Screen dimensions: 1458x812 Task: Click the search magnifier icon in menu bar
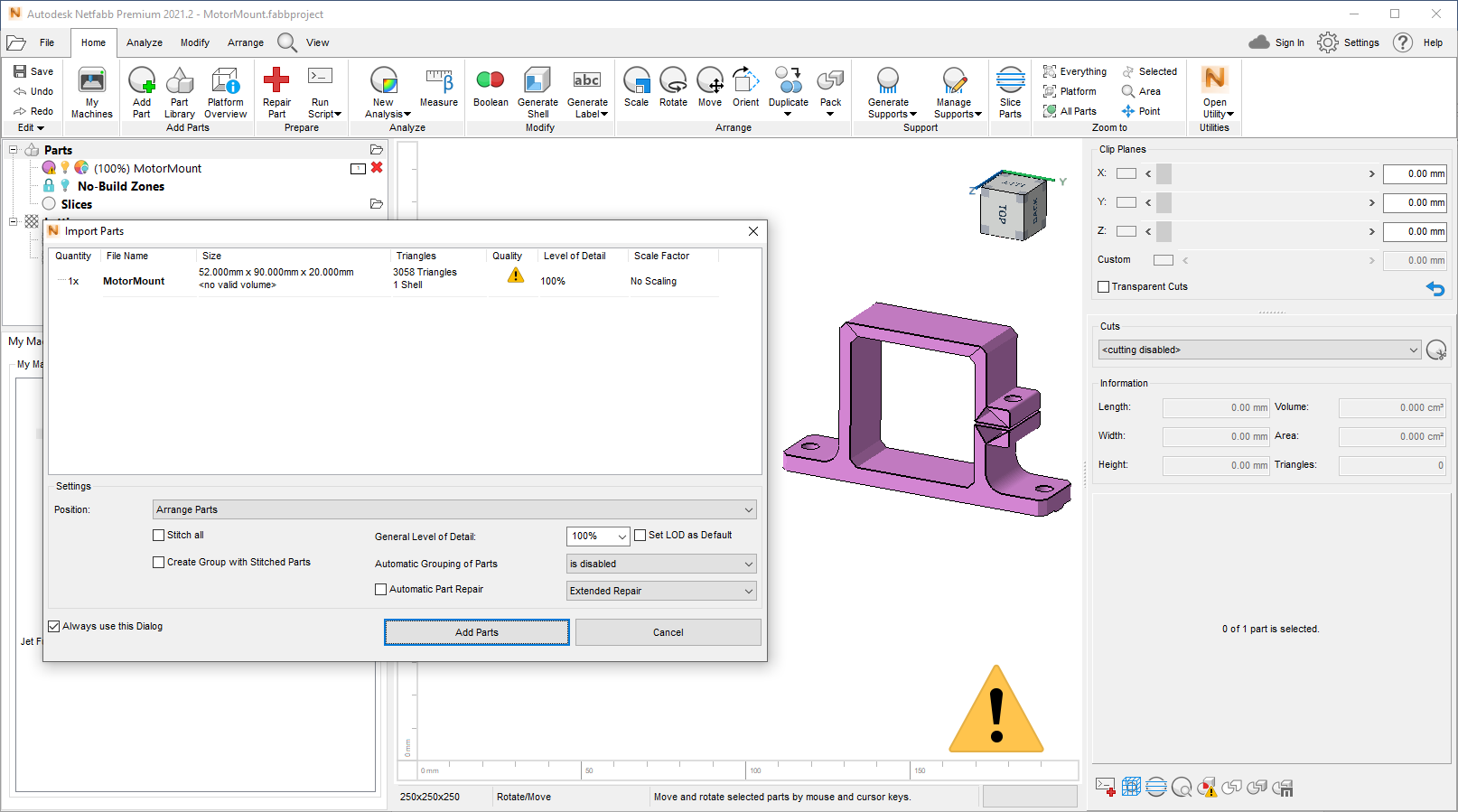coord(287,42)
